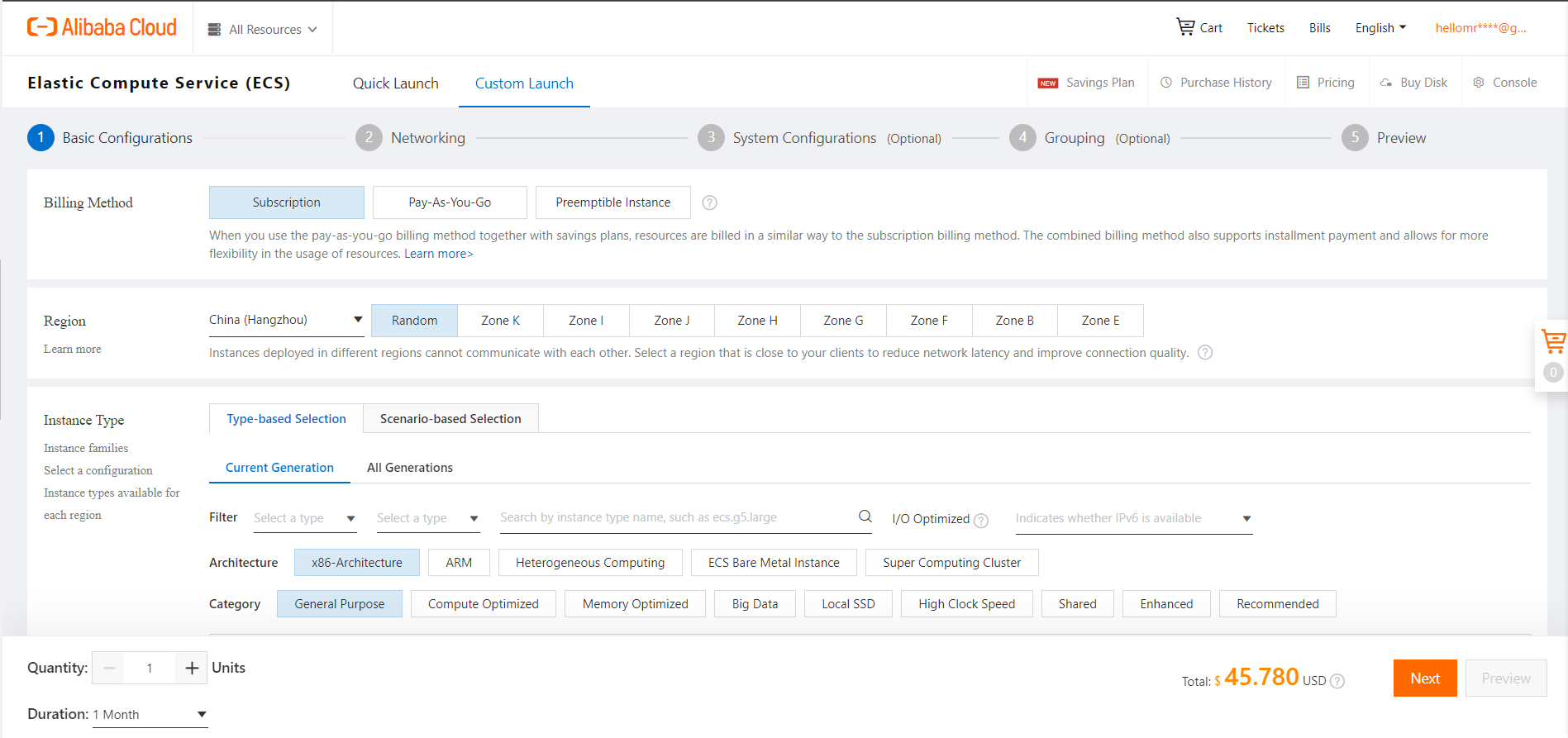Viewport: 1568px width, 738px height.
Task: Follow the Learn more link in billing note
Action: click(438, 254)
